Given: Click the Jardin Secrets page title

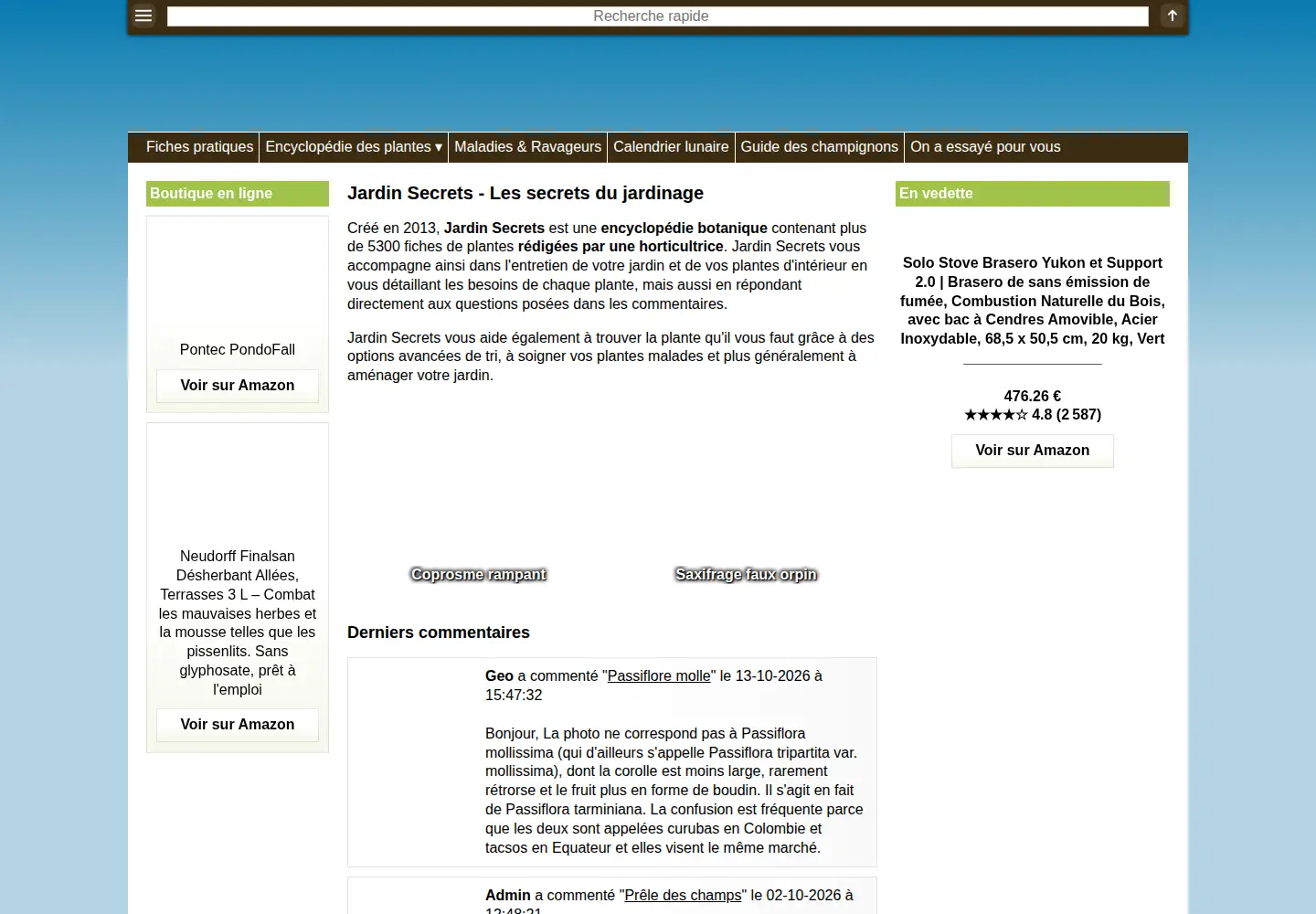Looking at the screenshot, I should tap(525, 193).
